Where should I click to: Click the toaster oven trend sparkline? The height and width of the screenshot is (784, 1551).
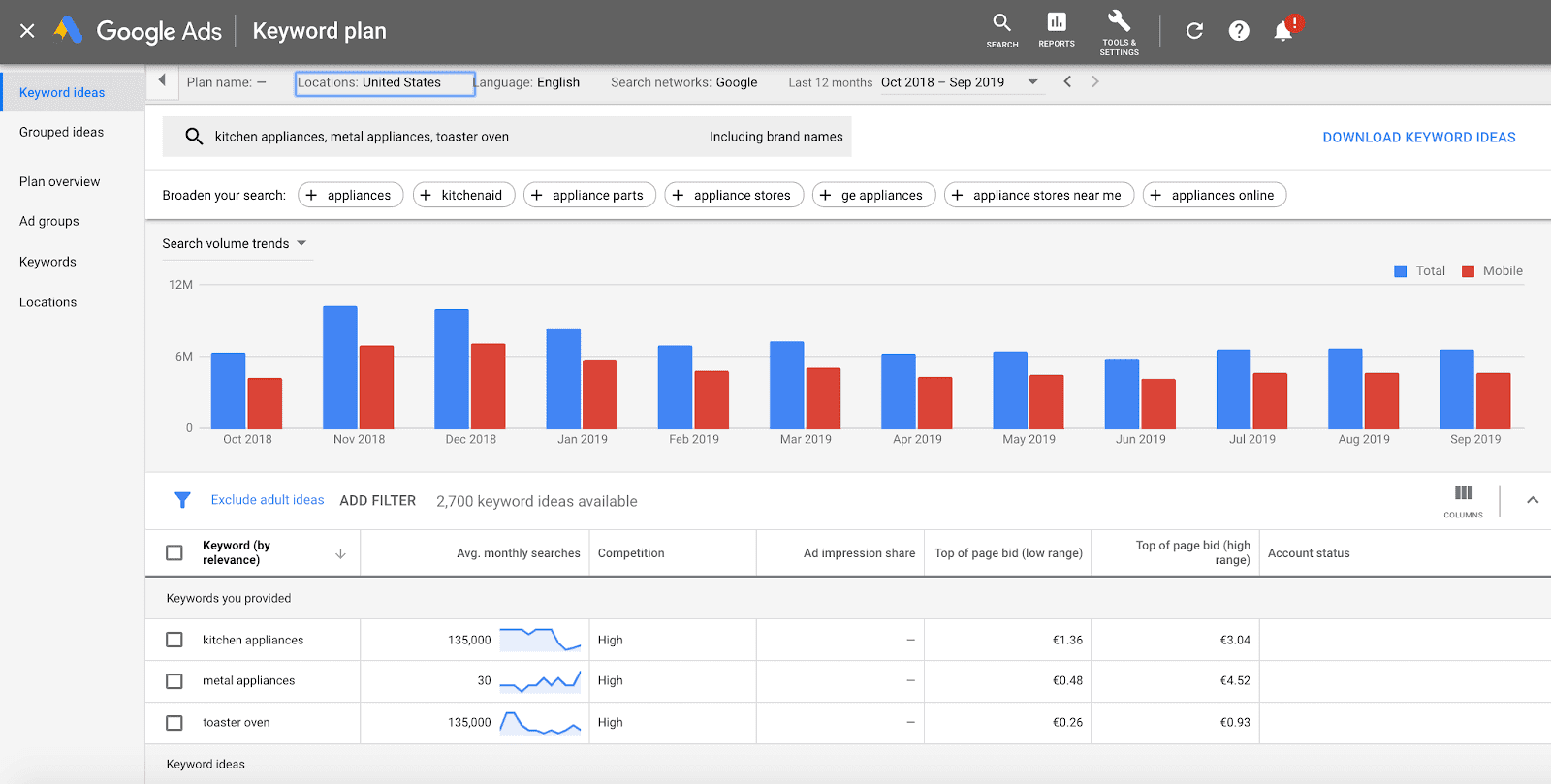(x=540, y=722)
